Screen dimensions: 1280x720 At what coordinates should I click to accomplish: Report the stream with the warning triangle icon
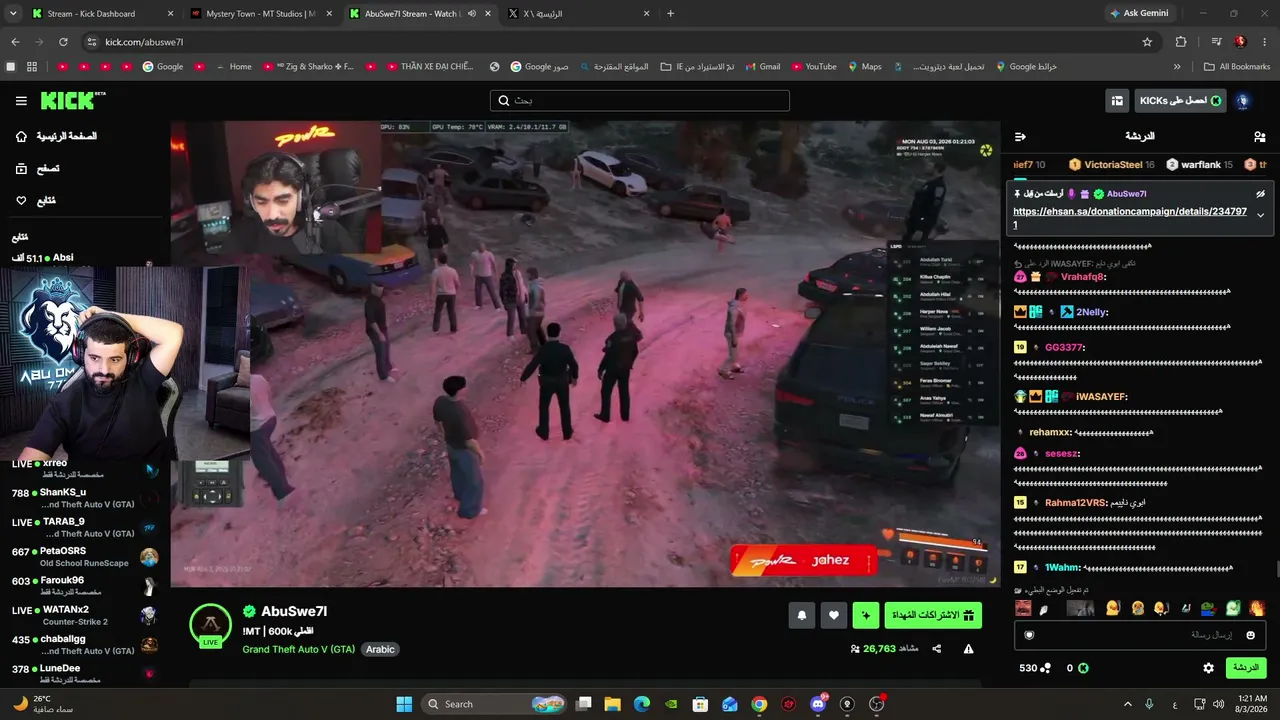968,649
